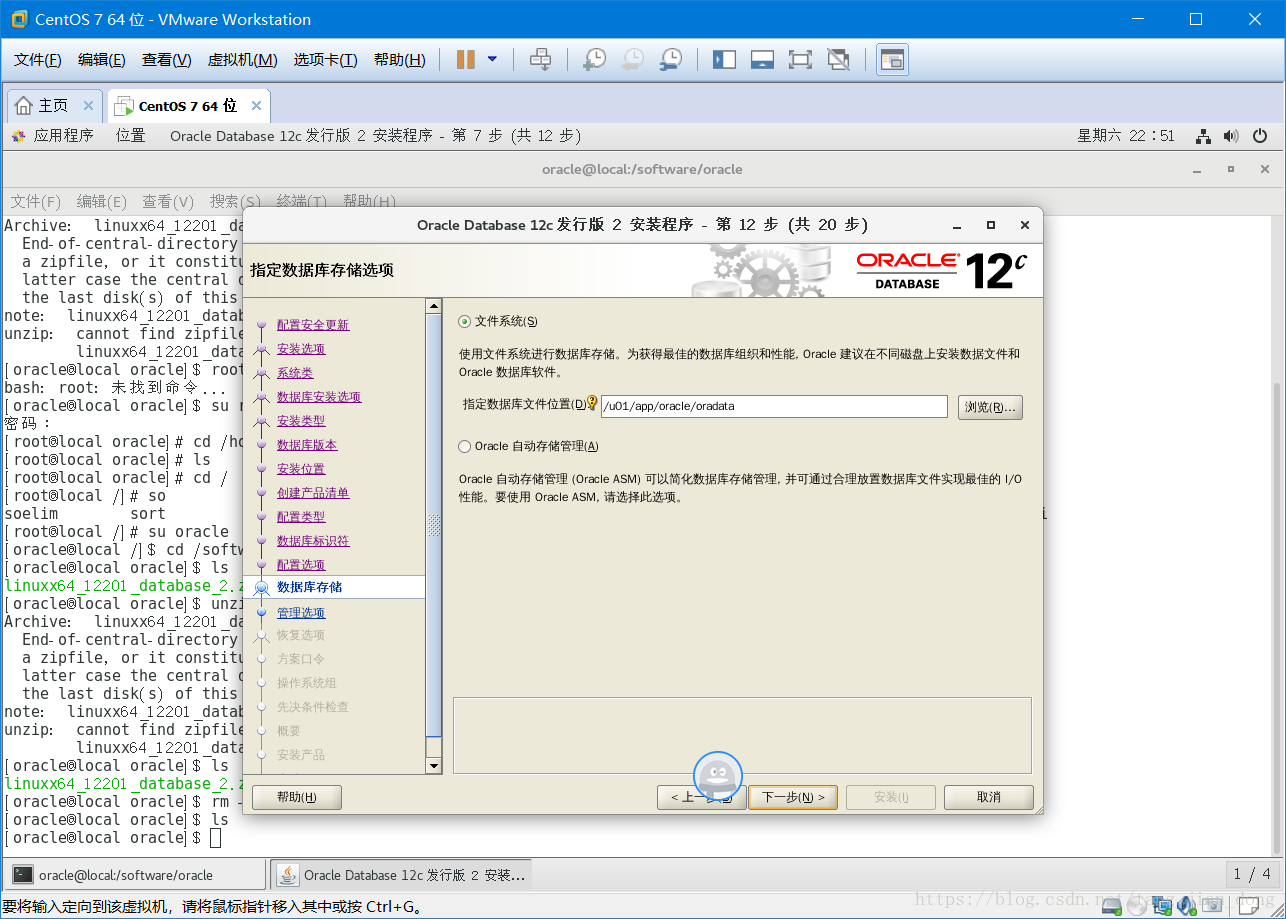Open the 查看(V) menu in VMware
The image size is (1286, 919).
point(166,60)
